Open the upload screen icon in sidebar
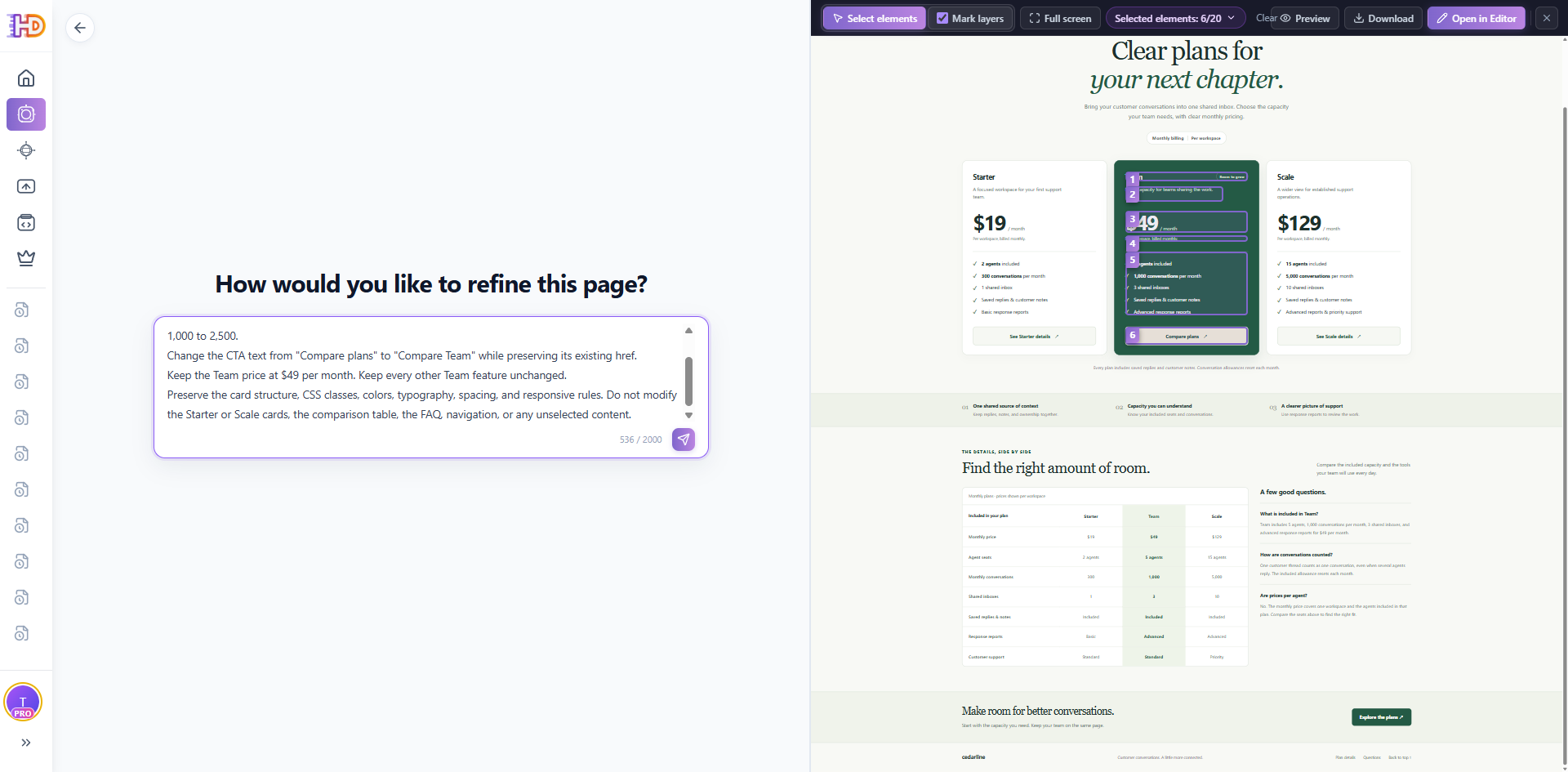 (26, 186)
